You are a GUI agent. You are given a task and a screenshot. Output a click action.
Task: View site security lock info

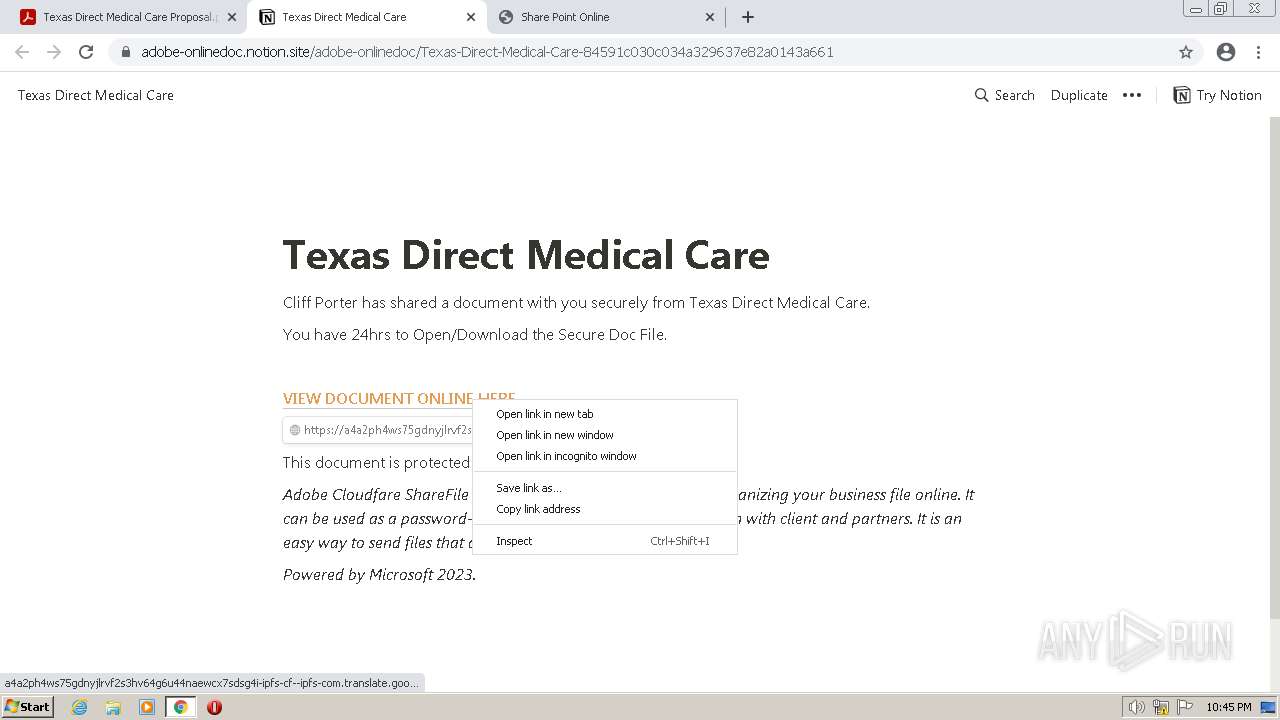point(126,52)
